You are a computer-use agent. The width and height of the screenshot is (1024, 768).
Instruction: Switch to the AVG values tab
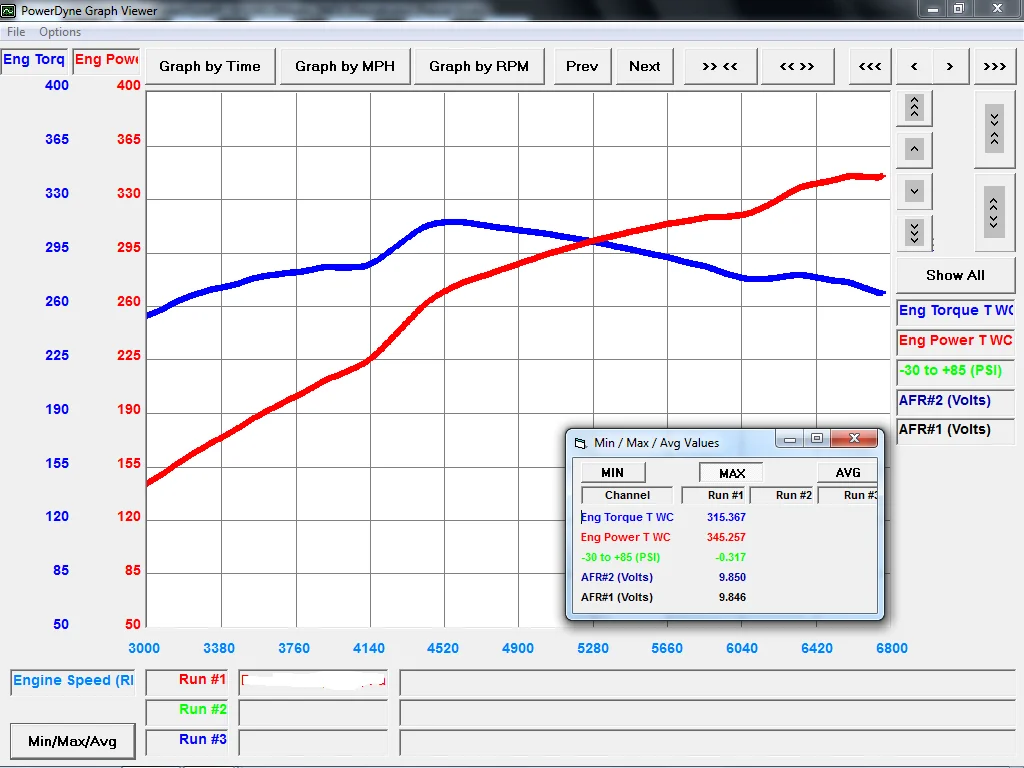[x=847, y=472]
